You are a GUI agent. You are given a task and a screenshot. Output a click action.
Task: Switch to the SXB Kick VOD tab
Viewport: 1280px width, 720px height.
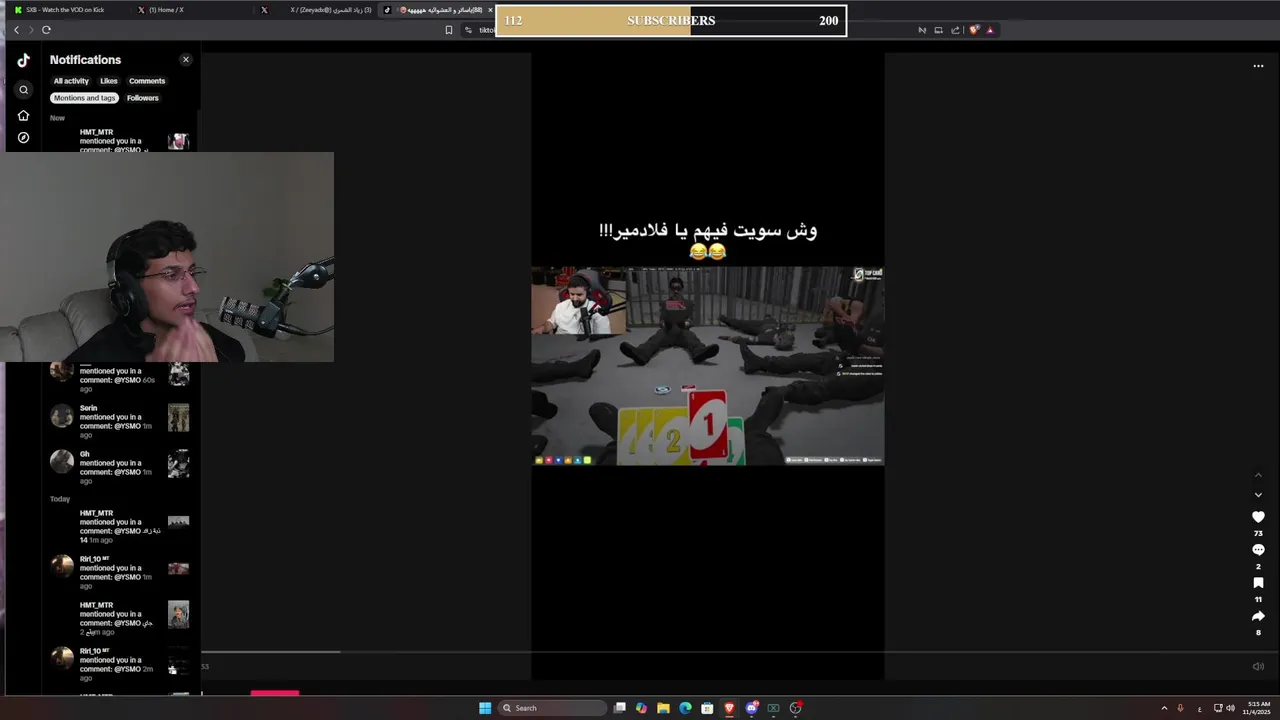(65, 10)
